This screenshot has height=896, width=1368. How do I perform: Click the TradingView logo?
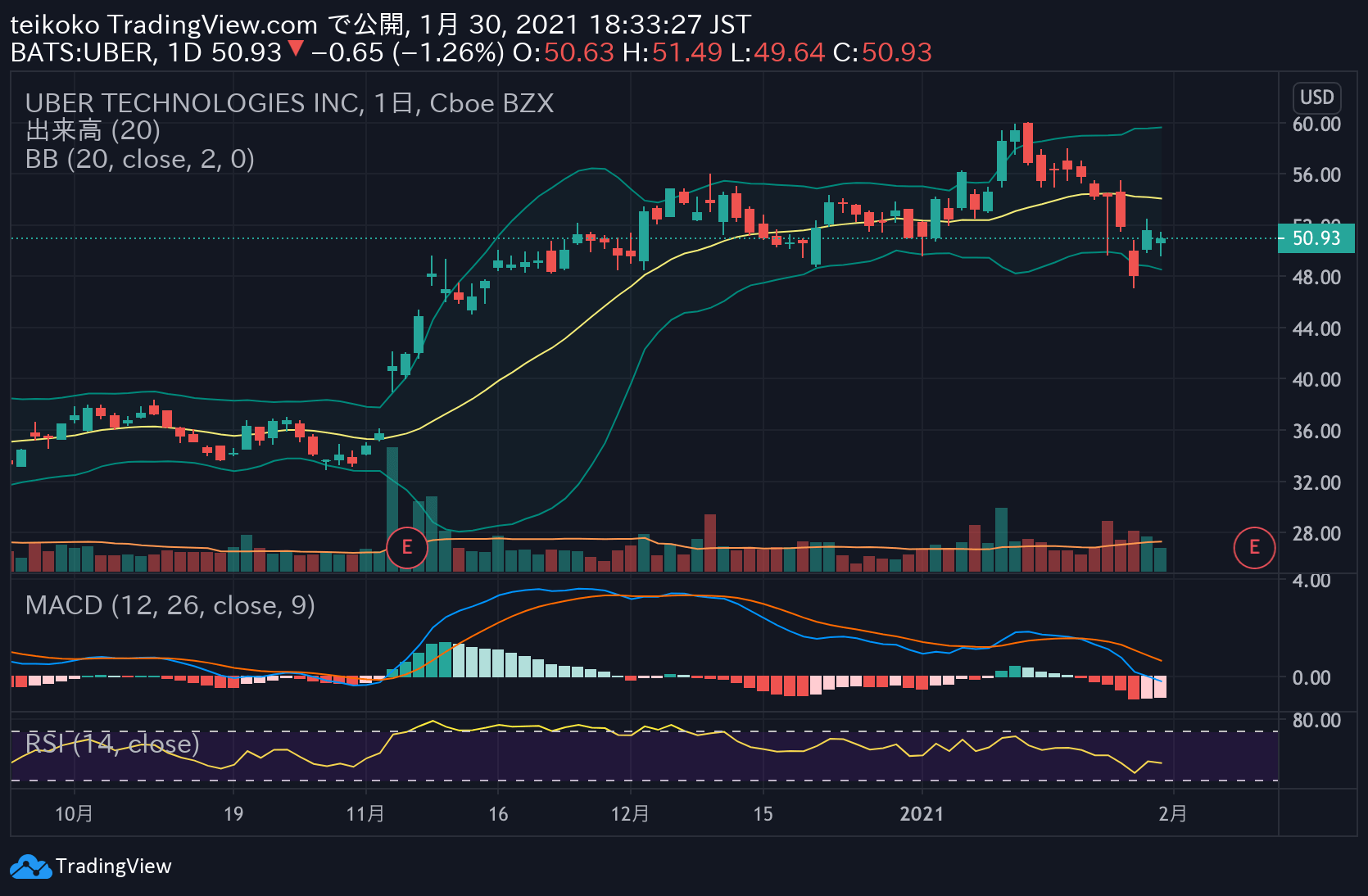(91, 867)
